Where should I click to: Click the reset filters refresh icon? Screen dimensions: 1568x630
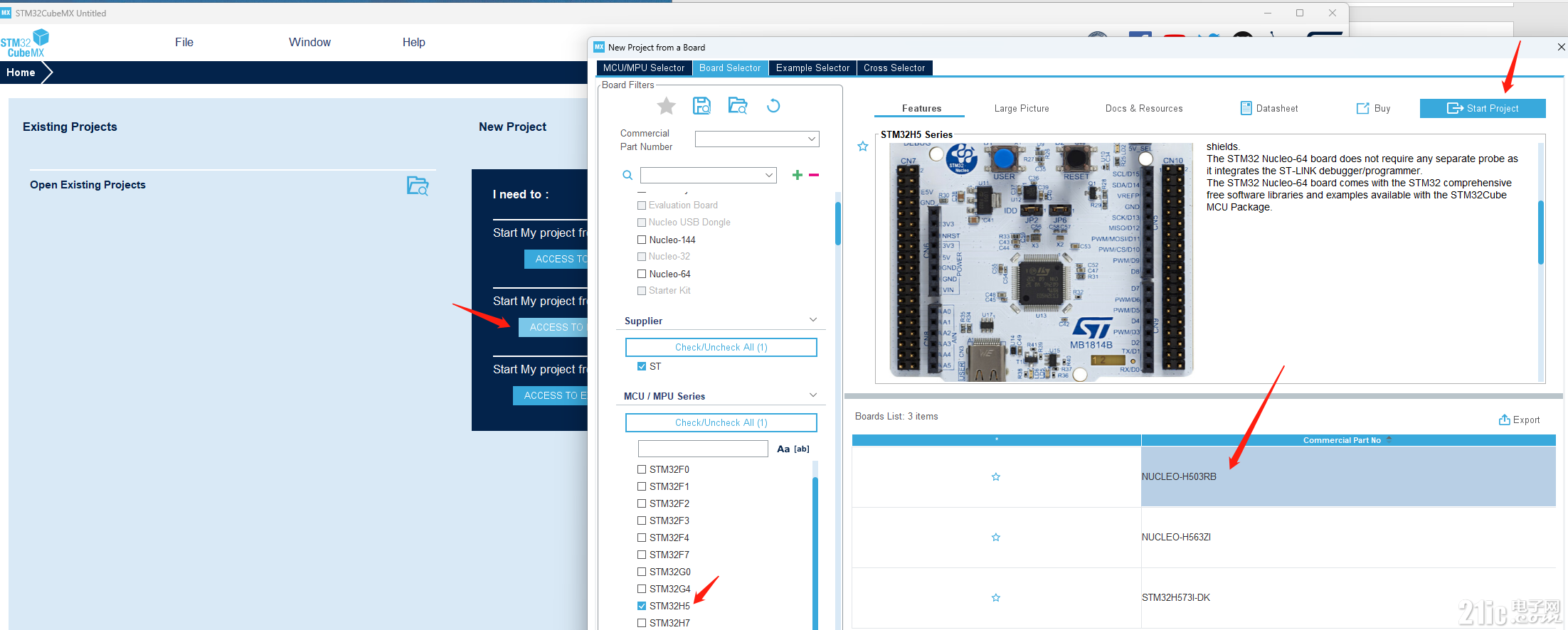(773, 106)
